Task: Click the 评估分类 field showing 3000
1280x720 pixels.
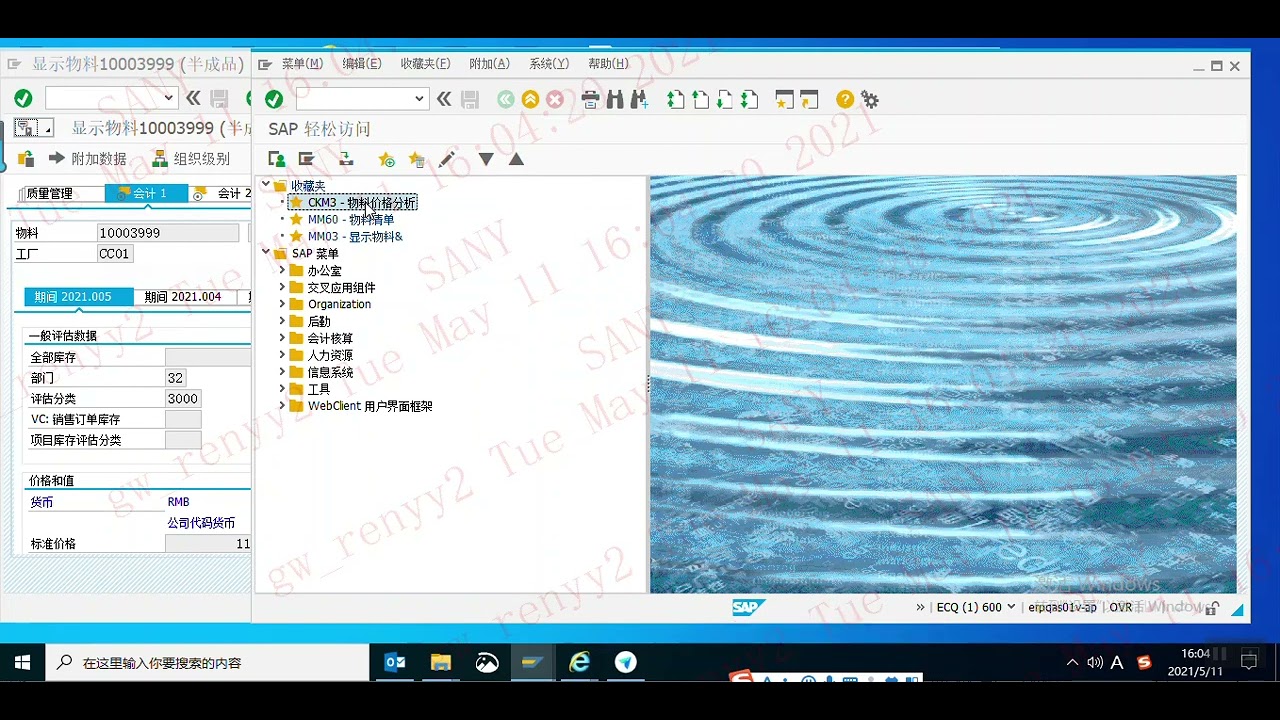Action: coord(183,398)
